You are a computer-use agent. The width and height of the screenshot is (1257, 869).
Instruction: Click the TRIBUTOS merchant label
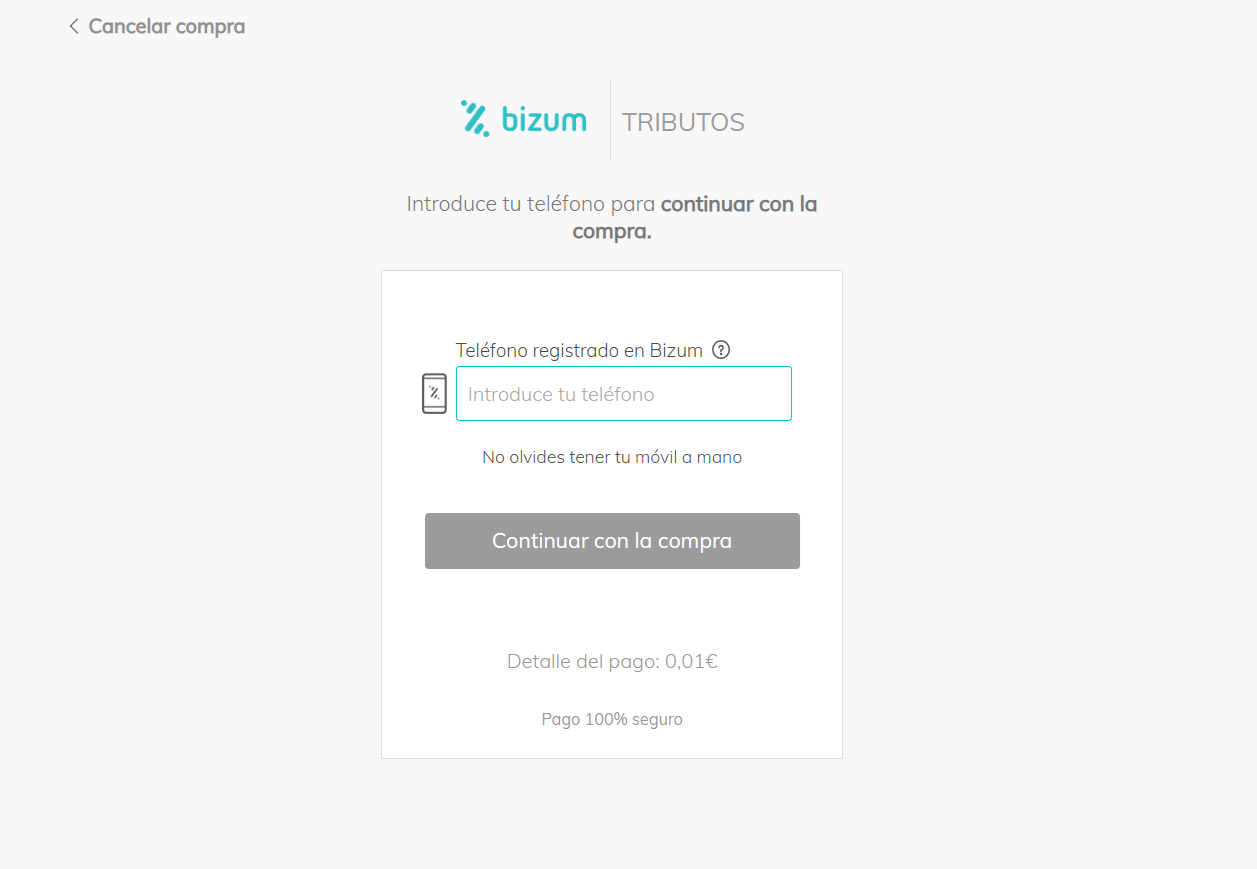pyautogui.click(x=683, y=122)
